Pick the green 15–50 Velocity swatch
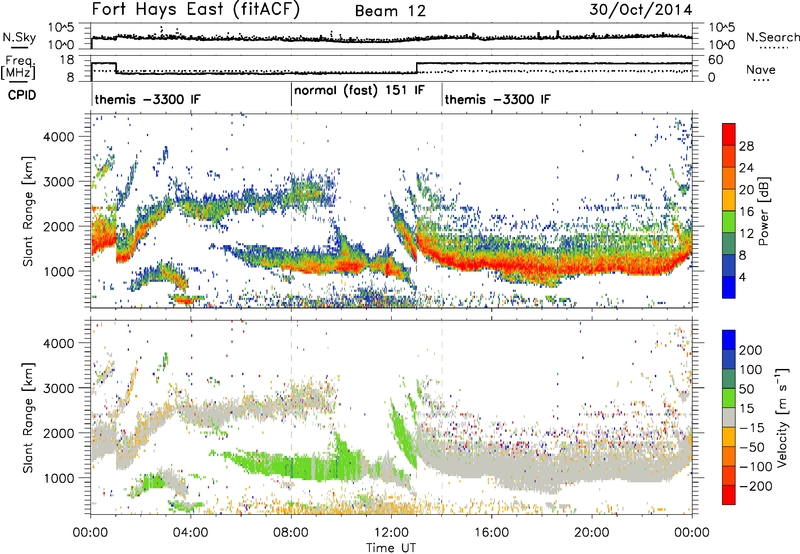This screenshot has height=554, width=800. coord(729,398)
